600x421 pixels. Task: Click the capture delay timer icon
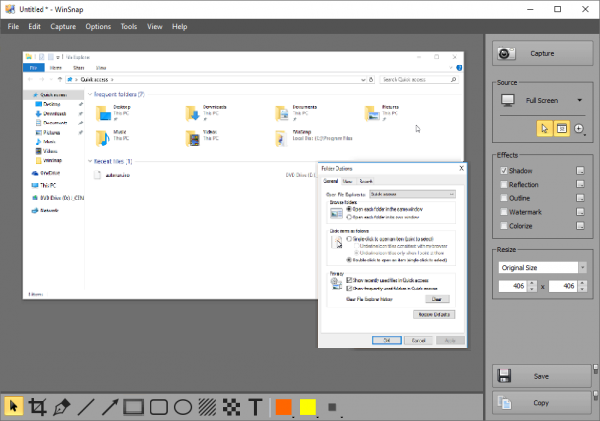coord(579,129)
